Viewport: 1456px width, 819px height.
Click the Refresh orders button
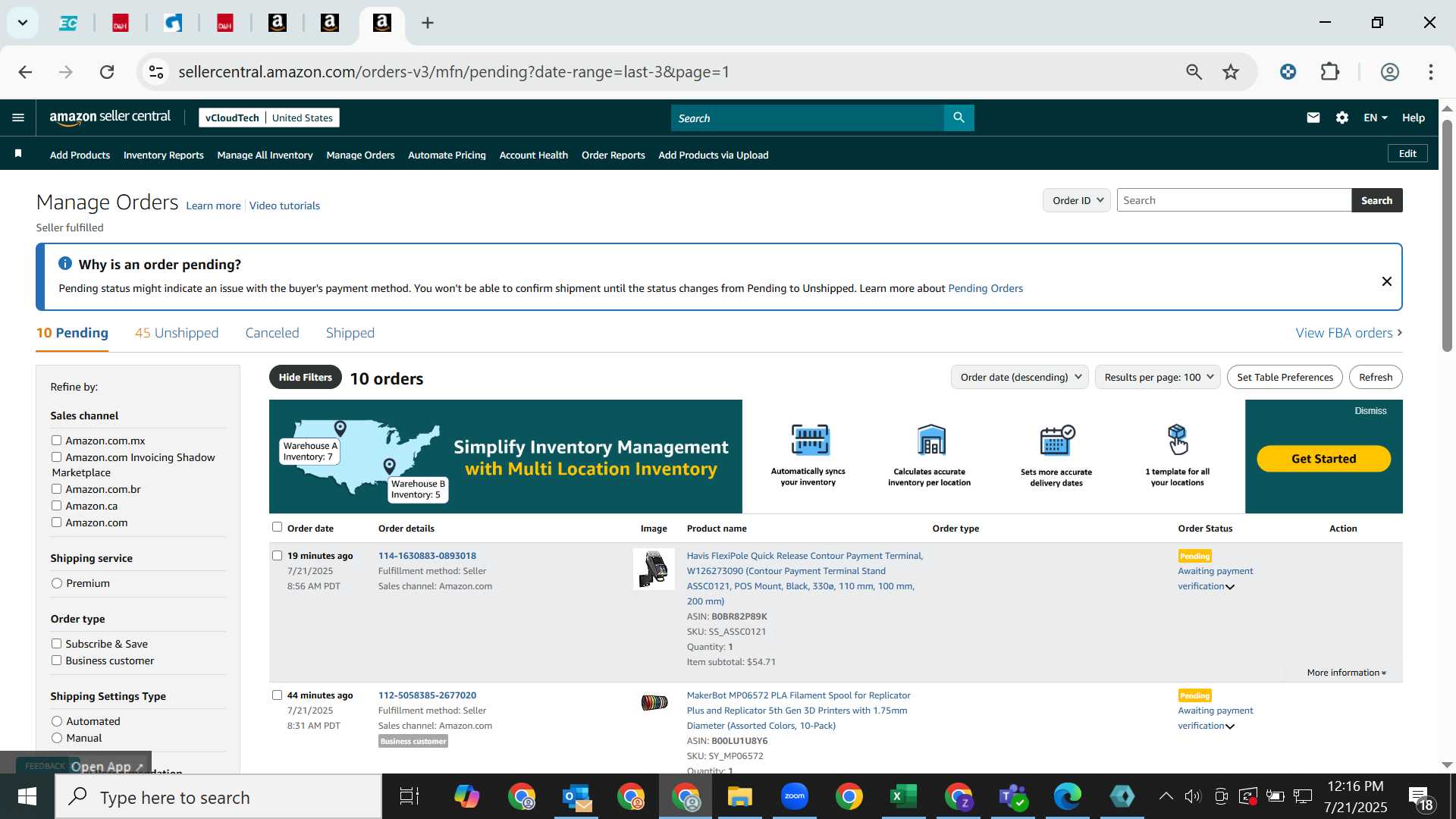(1376, 377)
